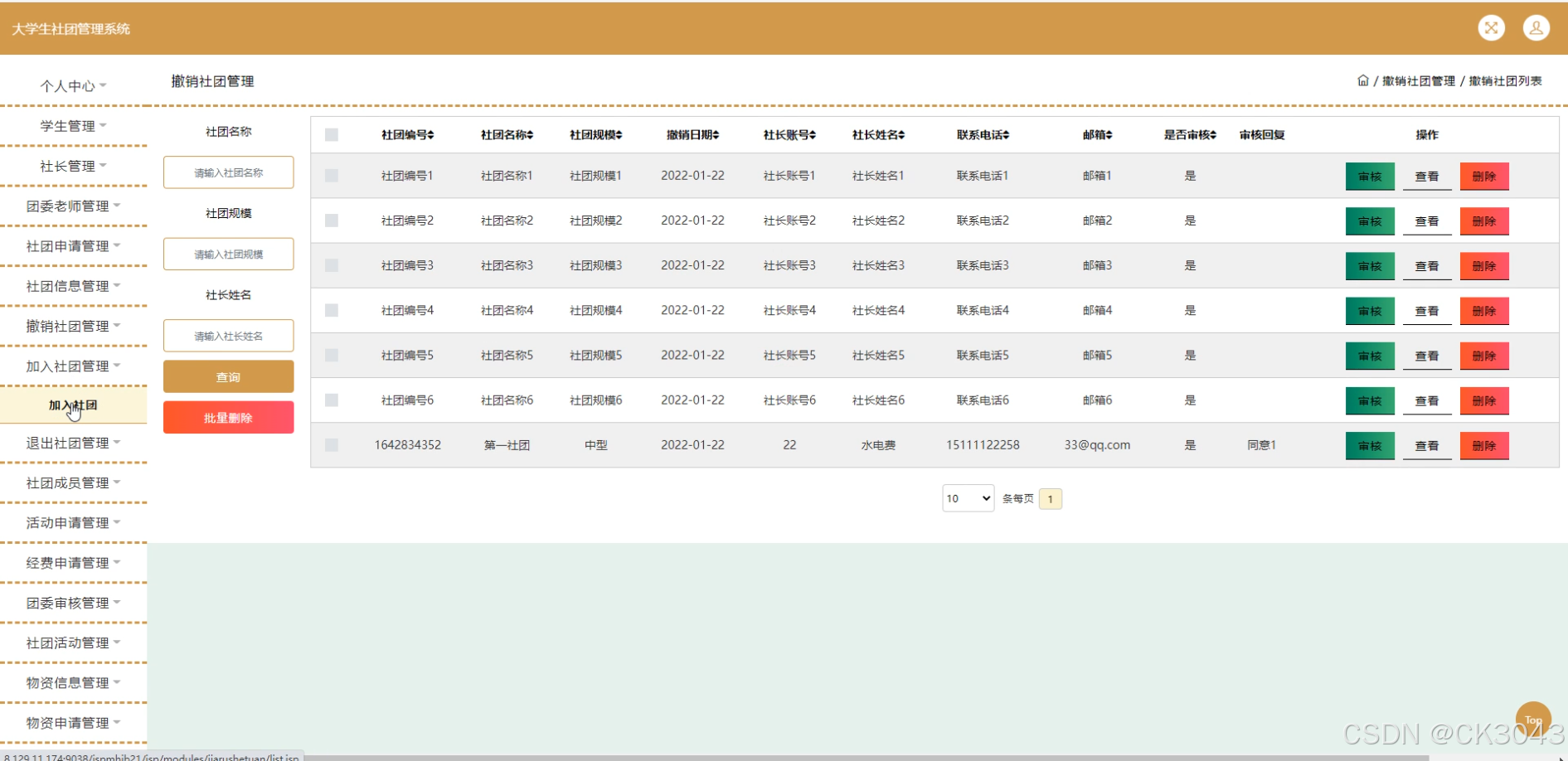The width and height of the screenshot is (1568, 761).
Task: Sort by 社团名称 column arrows
Action: coord(530,135)
